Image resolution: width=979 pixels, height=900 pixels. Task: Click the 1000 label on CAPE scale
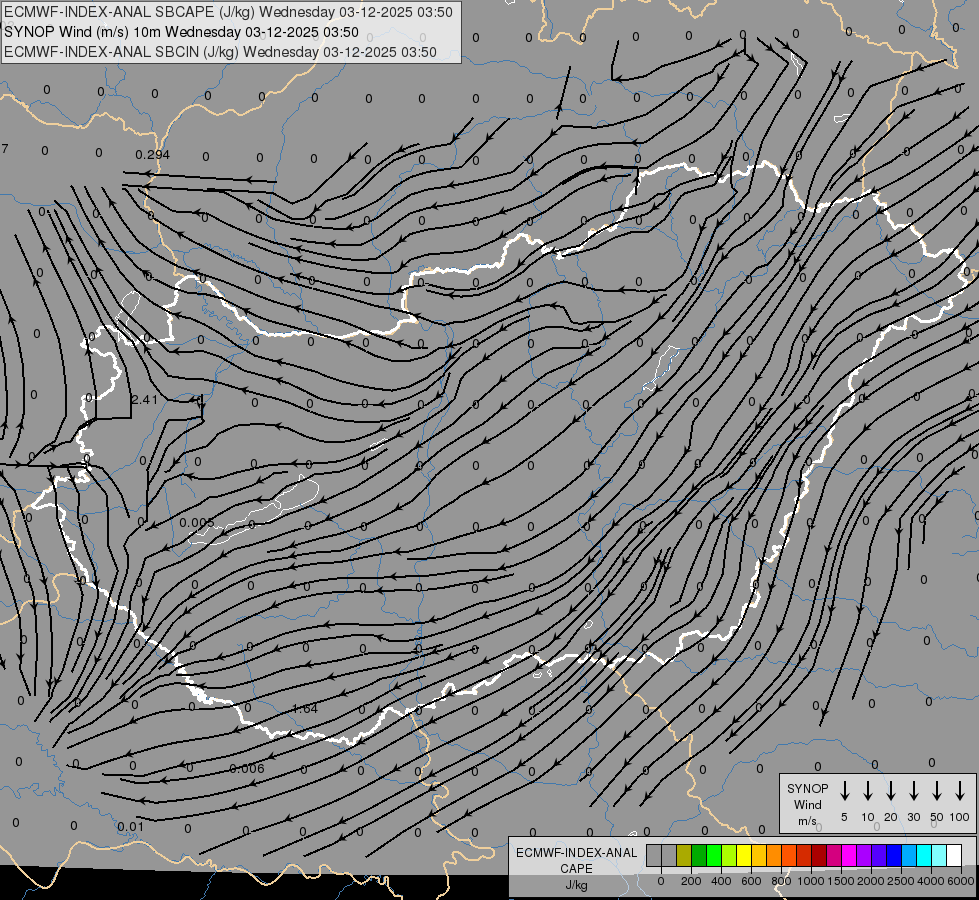[810, 881]
